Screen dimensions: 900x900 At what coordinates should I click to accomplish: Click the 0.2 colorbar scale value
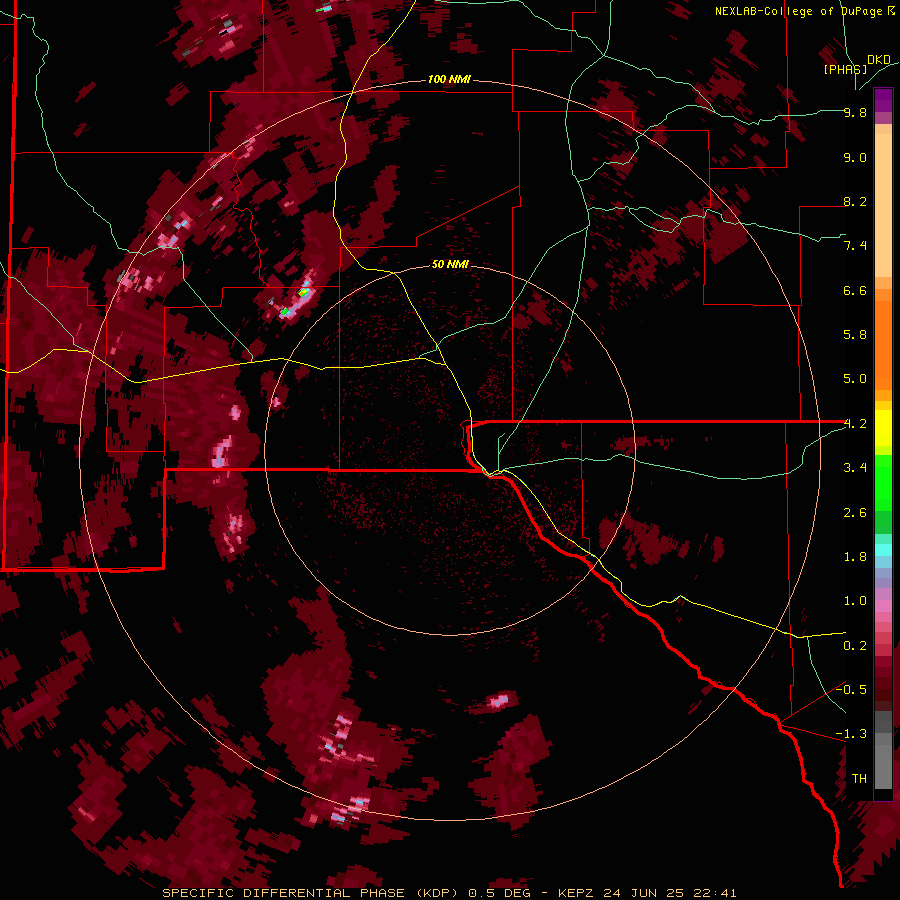click(x=855, y=645)
